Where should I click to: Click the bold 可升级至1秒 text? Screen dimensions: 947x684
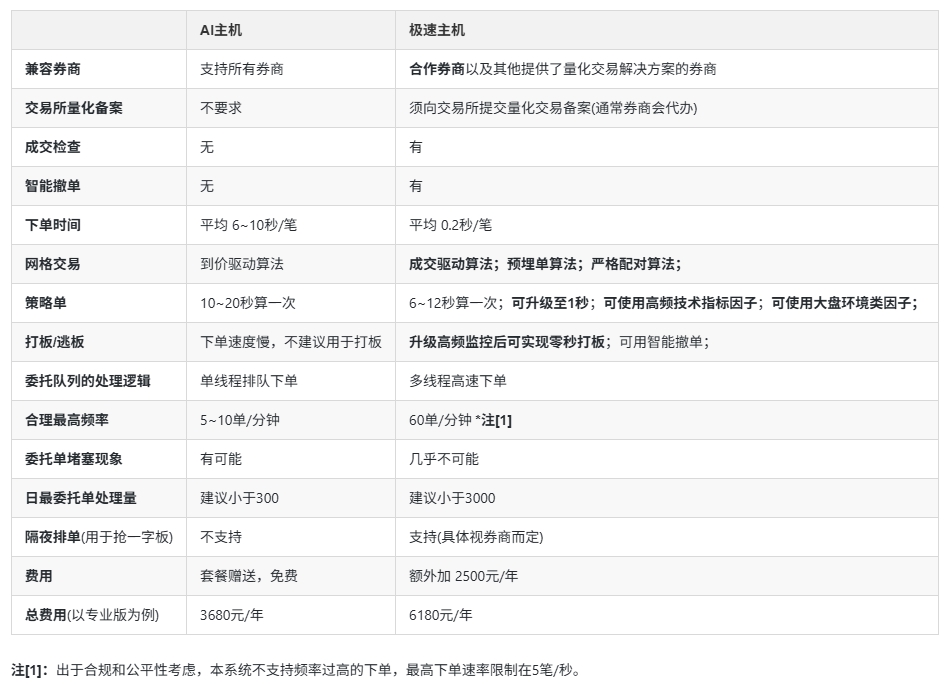coord(549,303)
